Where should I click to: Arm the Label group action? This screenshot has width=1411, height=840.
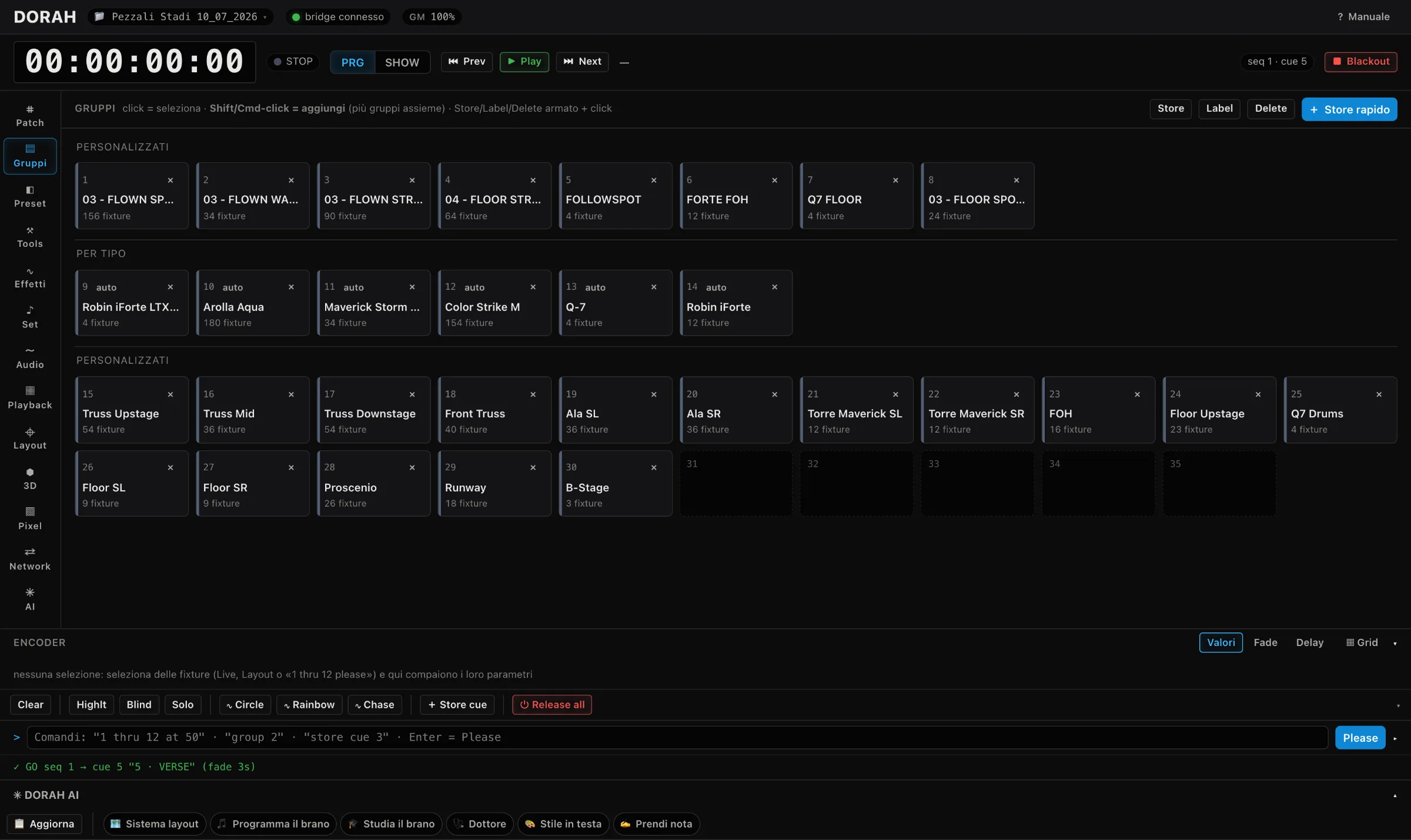(1219, 109)
